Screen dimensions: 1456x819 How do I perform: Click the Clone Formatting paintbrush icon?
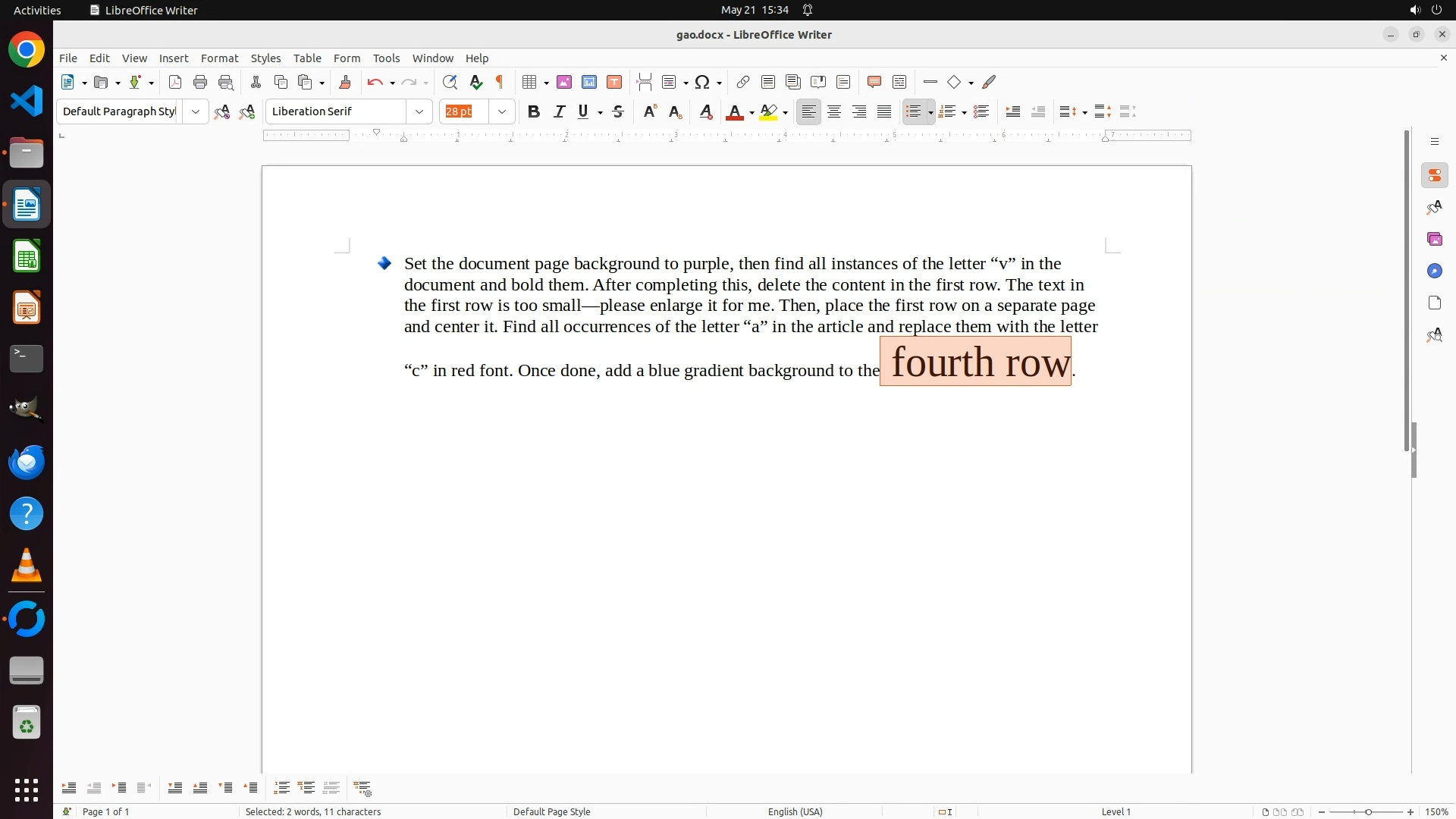point(345,82)
